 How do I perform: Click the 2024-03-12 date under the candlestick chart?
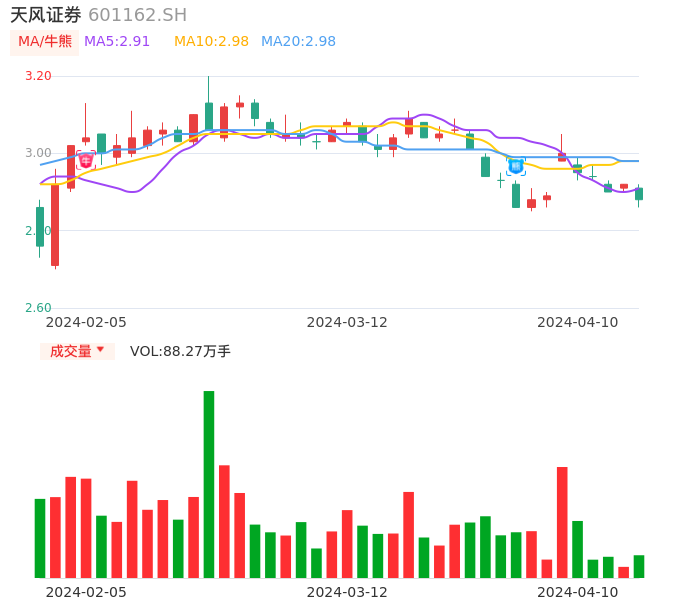pos(347,322)
